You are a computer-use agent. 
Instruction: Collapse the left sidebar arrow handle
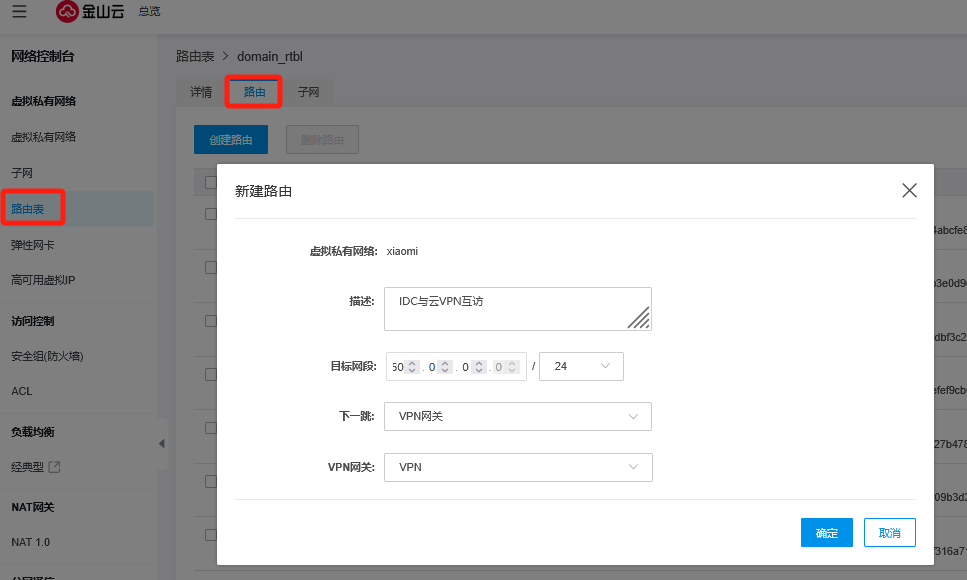(x=162, y=443)
